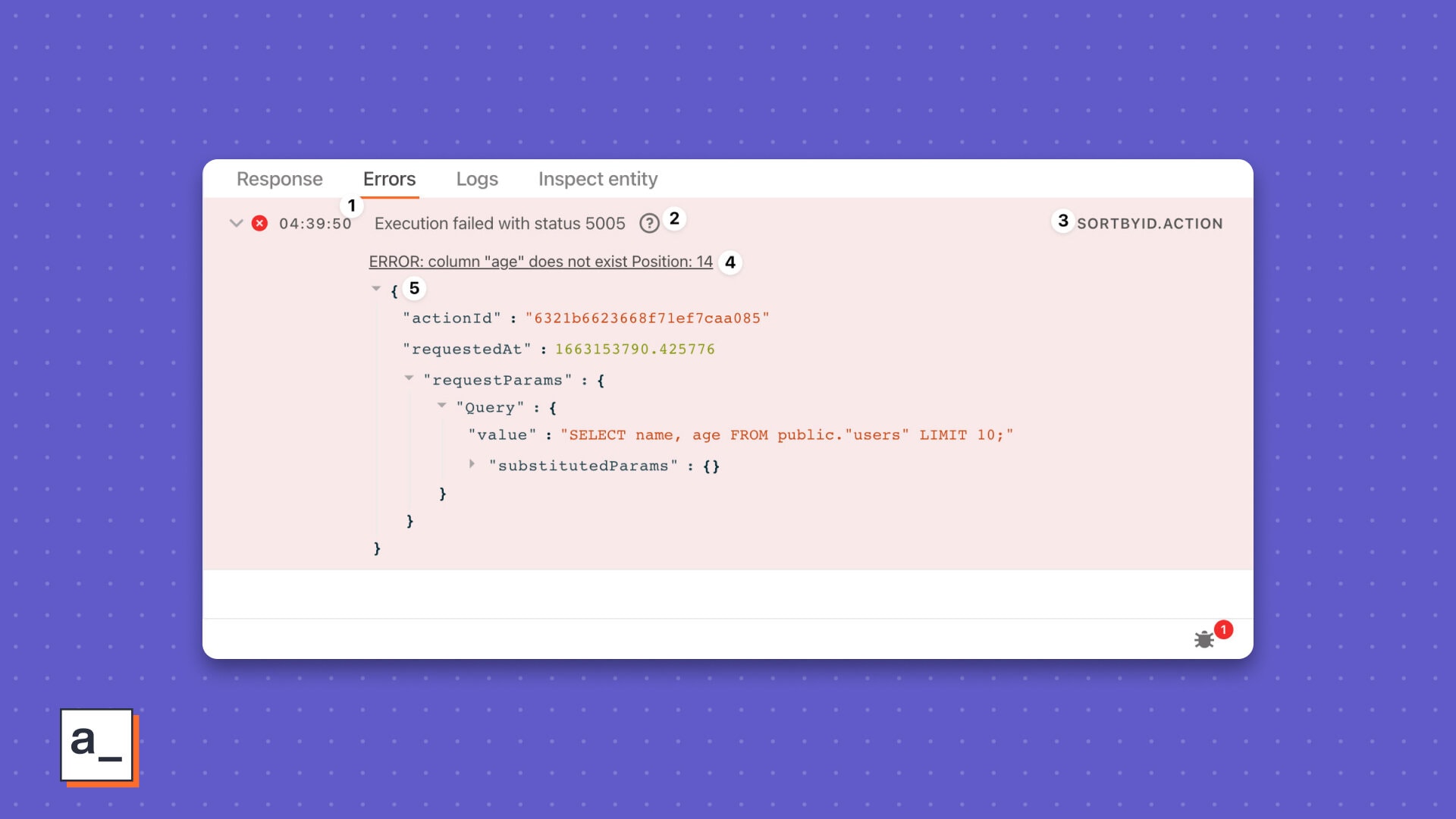Collapse the requestParams node
The height and width of the screenshot is (819, 1456).
tap(409, 378)
